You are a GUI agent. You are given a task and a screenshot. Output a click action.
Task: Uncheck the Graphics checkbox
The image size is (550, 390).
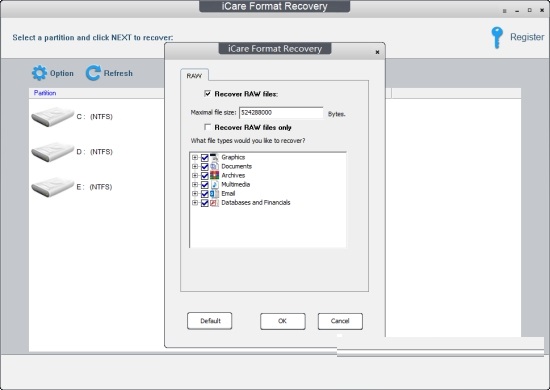coord(204,157)
